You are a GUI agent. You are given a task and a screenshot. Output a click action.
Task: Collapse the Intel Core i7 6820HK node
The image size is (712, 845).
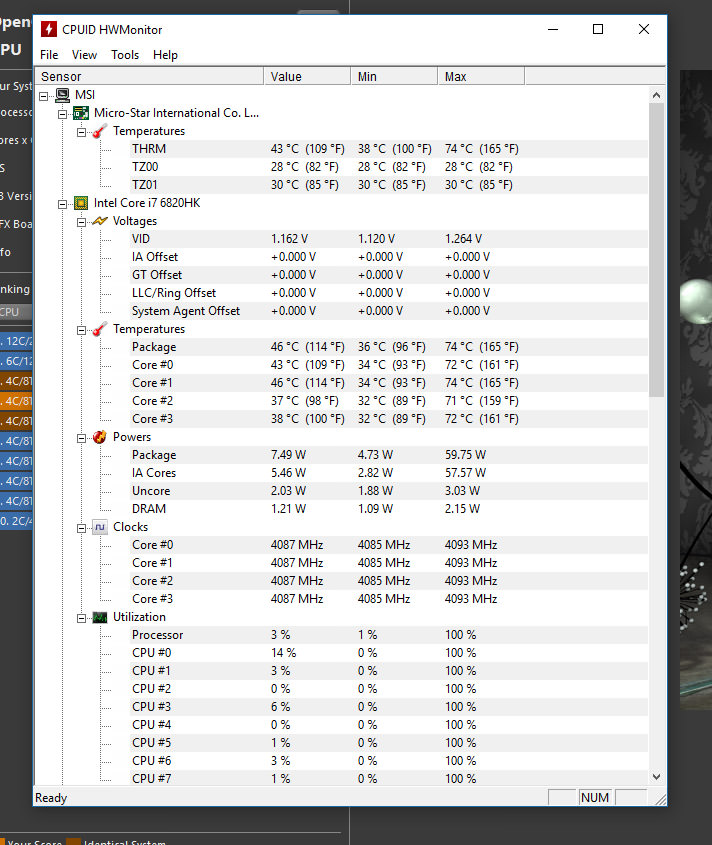63,204
